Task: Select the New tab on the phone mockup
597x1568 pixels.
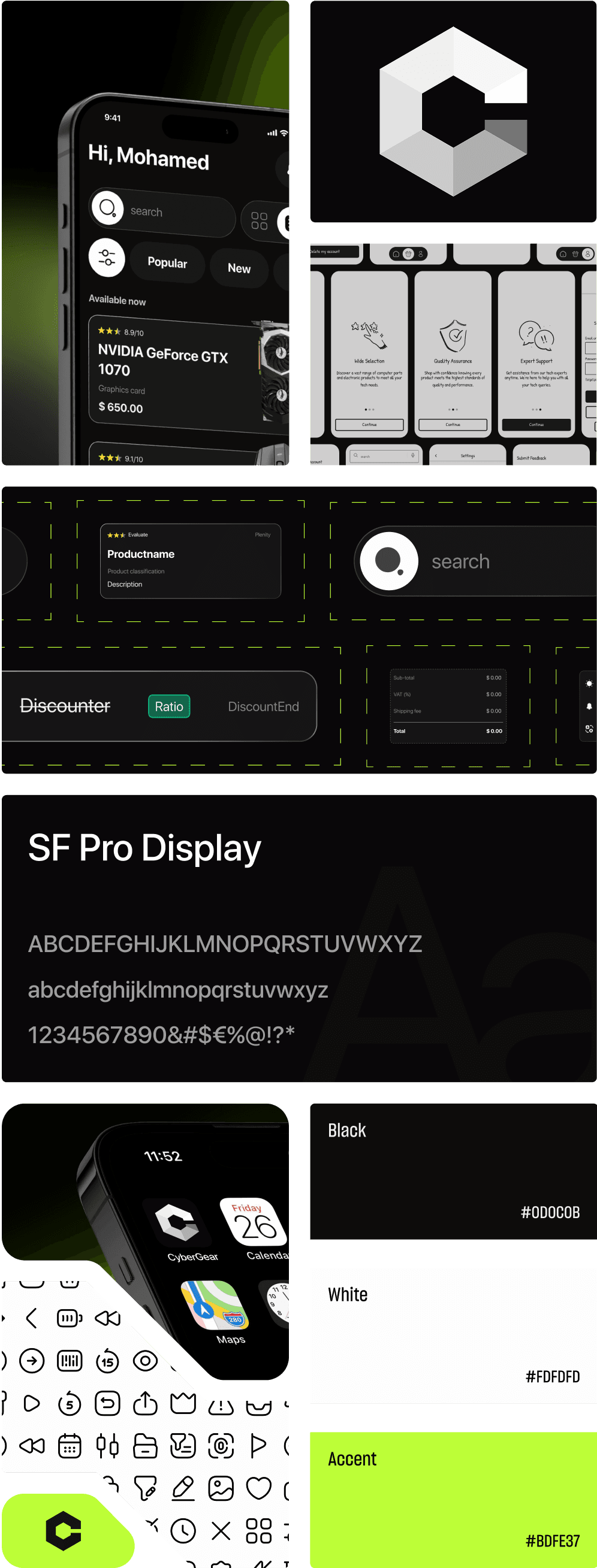Action: (x=239, y=268)
